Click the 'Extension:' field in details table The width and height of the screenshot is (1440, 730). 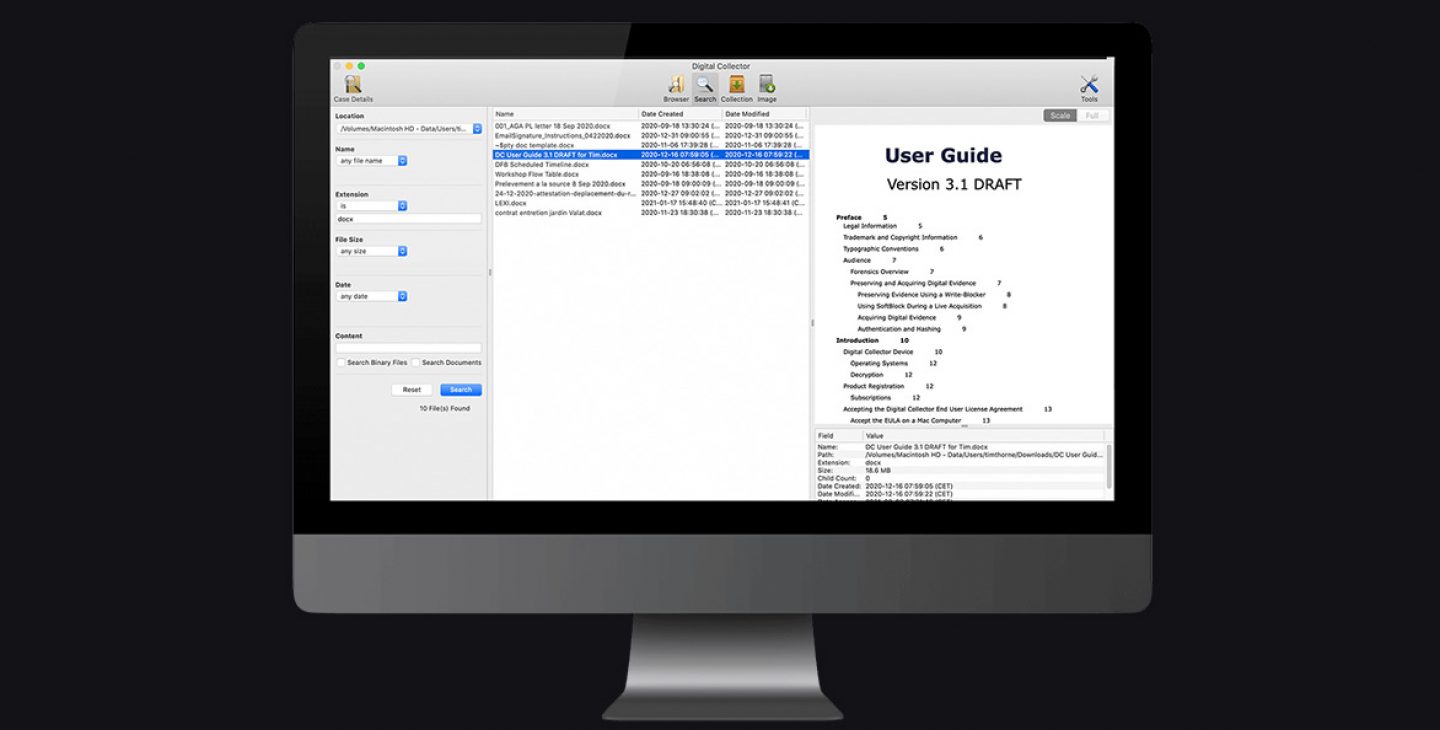coord(832,463)
